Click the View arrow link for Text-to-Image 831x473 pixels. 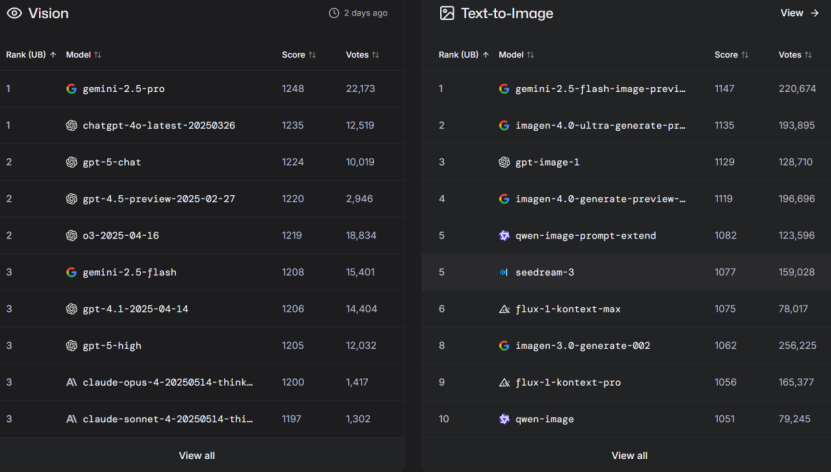[799, 13]
